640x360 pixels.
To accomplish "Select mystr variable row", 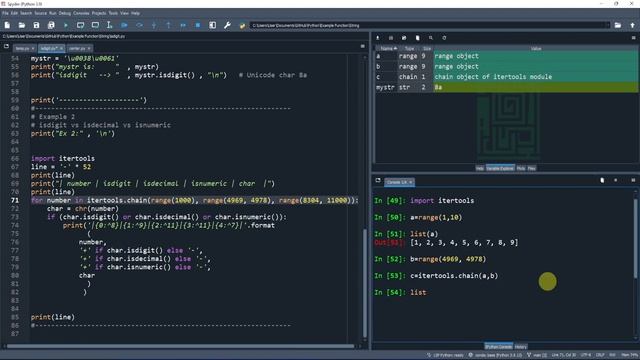I will [507, 87].
